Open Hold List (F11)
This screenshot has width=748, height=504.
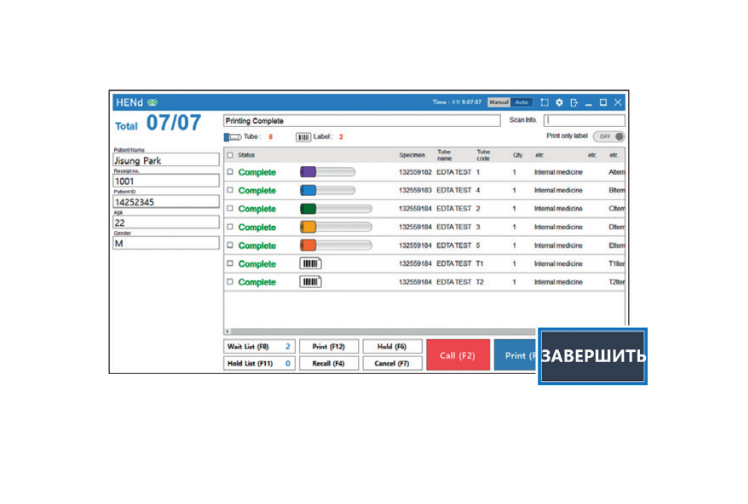tap(259, 363)
